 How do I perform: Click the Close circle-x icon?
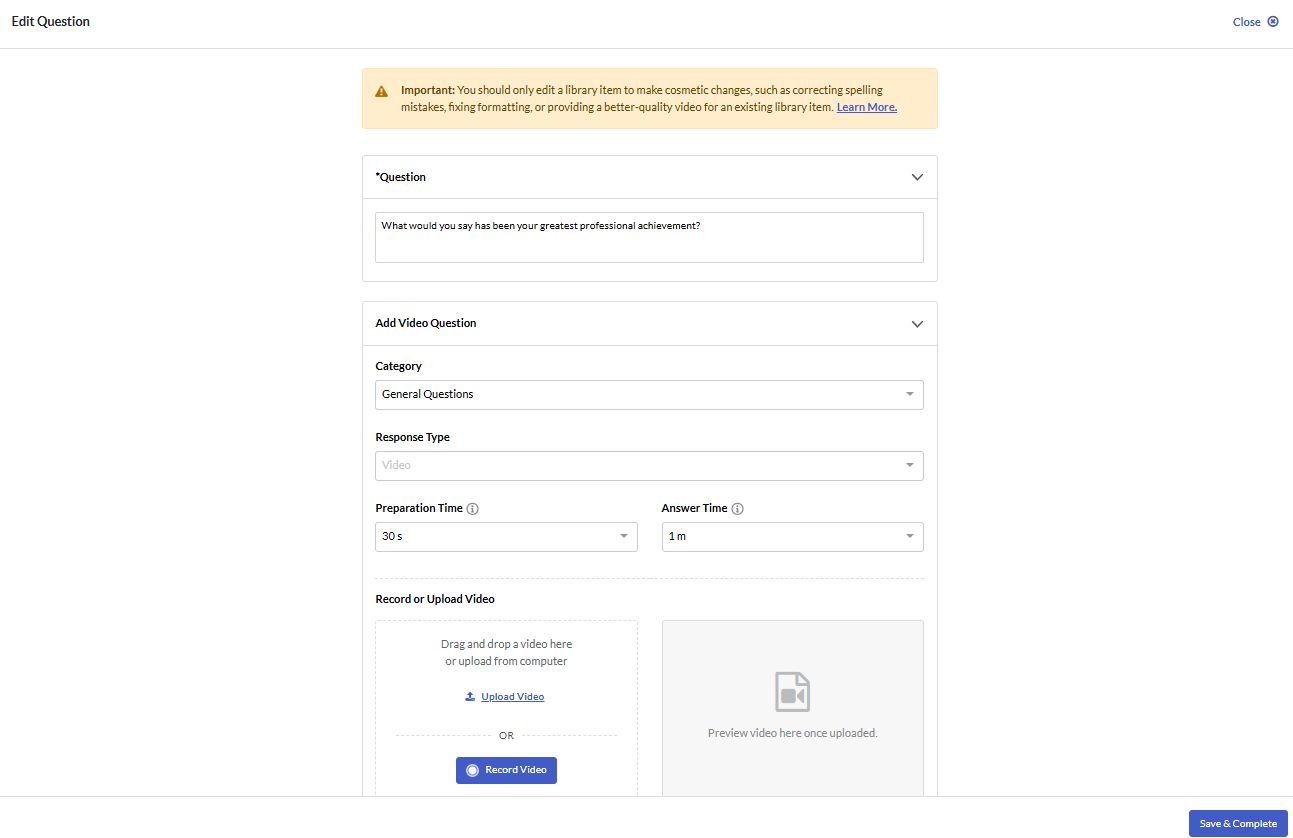(x=1273, y=22)
